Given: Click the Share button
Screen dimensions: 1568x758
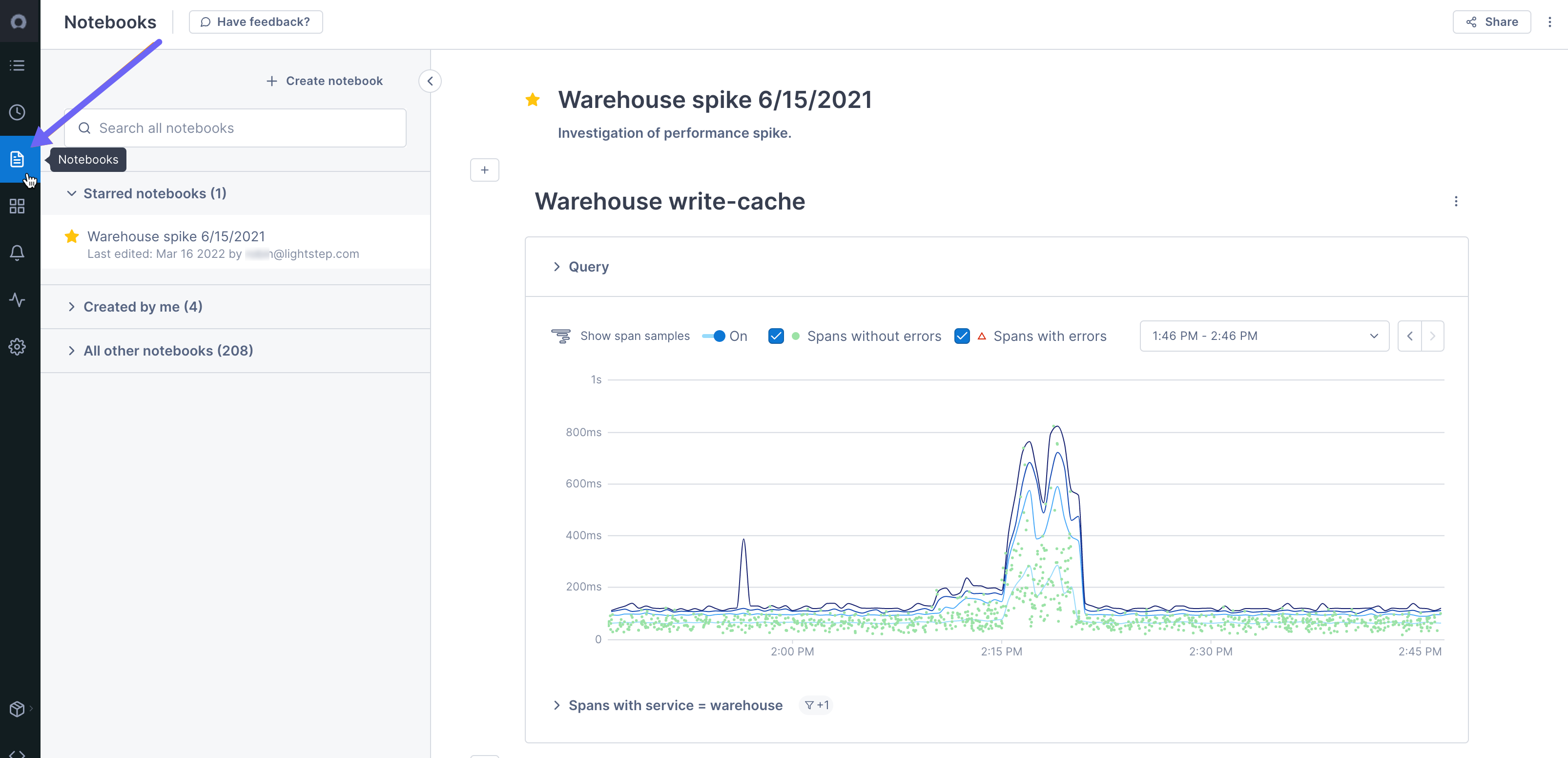Looking at the screenshot, I should coord(1491,22).
